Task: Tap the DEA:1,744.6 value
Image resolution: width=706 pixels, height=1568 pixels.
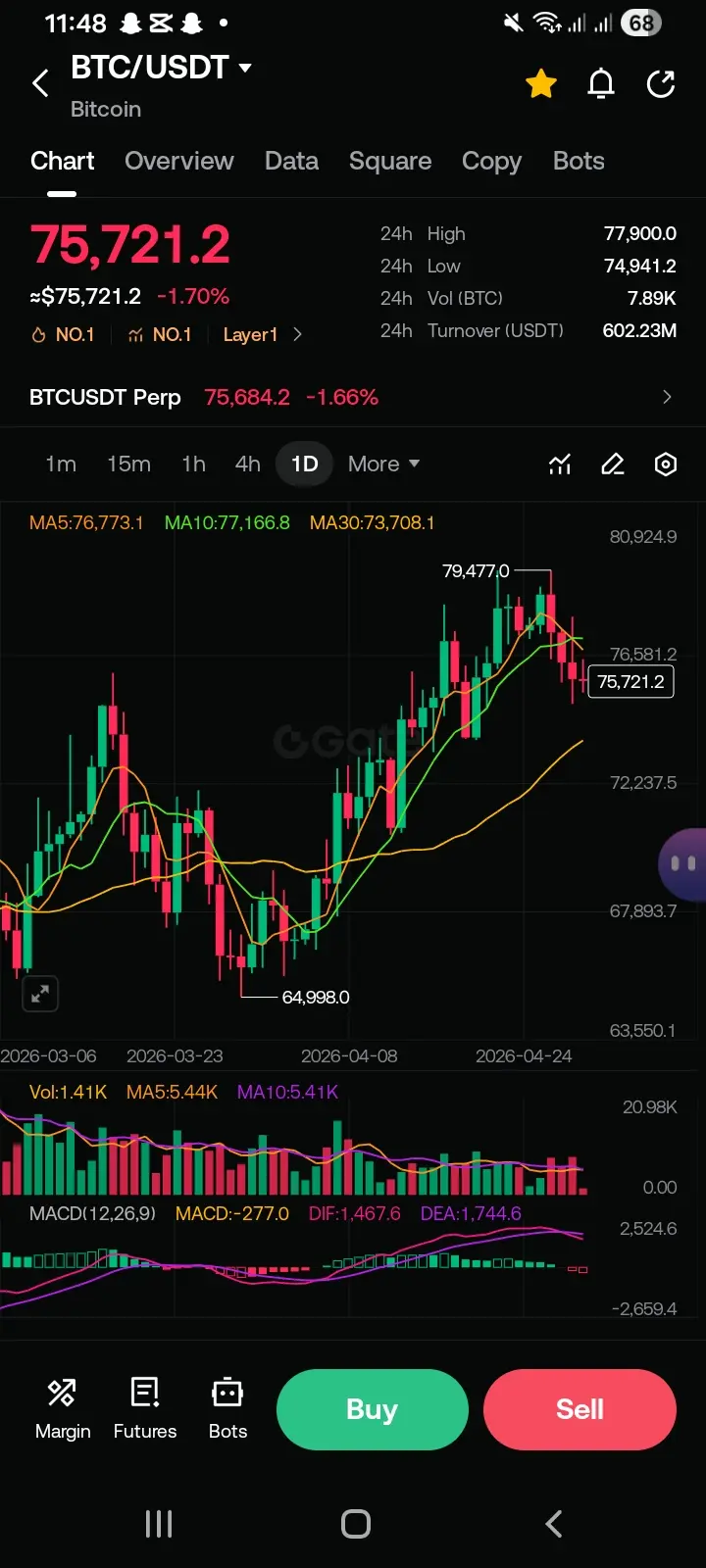Action: pyautogui.click(x=471, y=1213)
